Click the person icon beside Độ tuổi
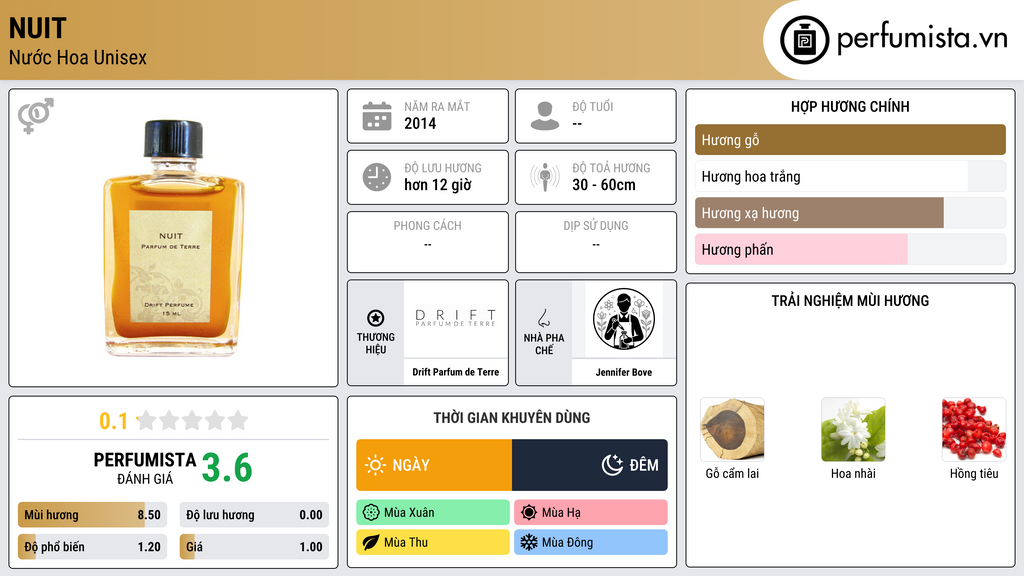The image size is (1024, 576). tap(545, 116)
